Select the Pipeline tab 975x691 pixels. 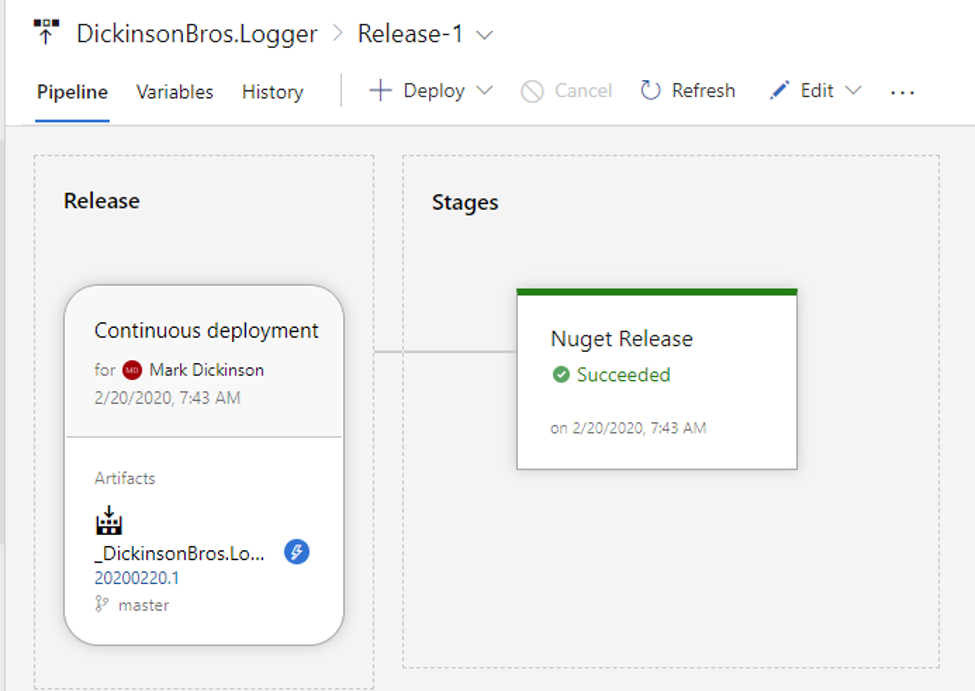point(72,92)
